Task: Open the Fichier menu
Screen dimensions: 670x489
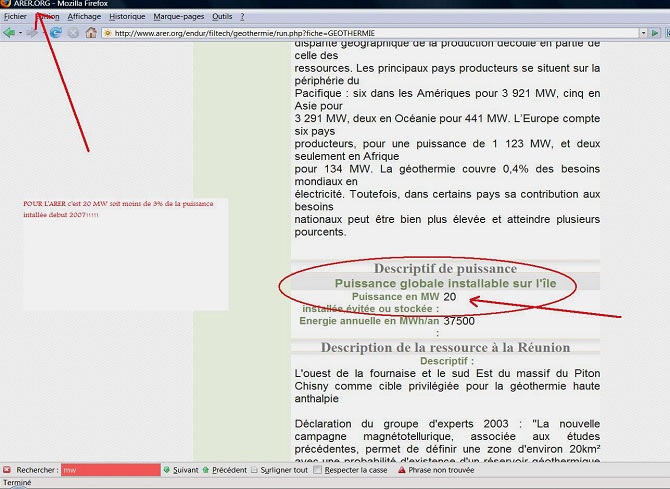Action: click(15, 17)
